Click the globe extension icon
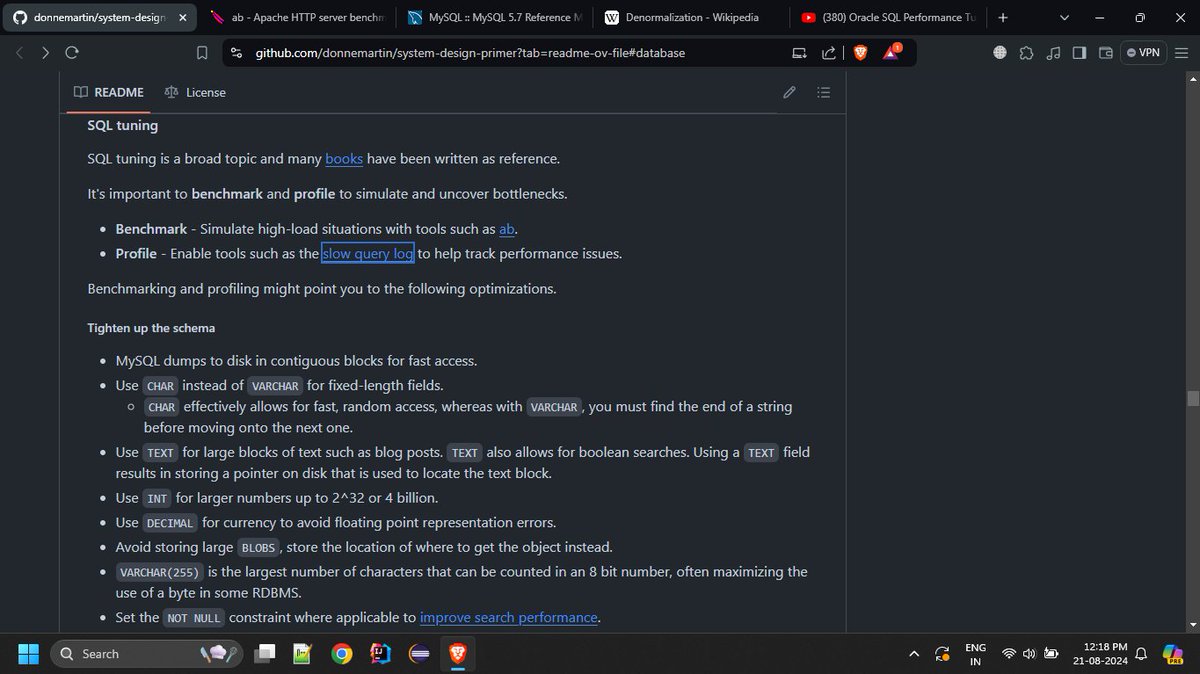1200x674 pixels. click(x=1000, y=53)
